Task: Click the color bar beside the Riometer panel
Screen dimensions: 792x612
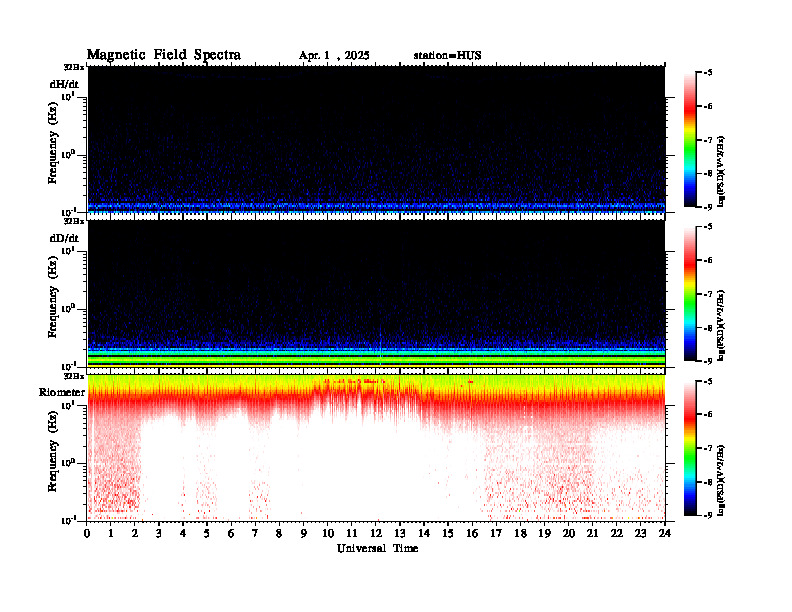Action: tap(690, 448)
